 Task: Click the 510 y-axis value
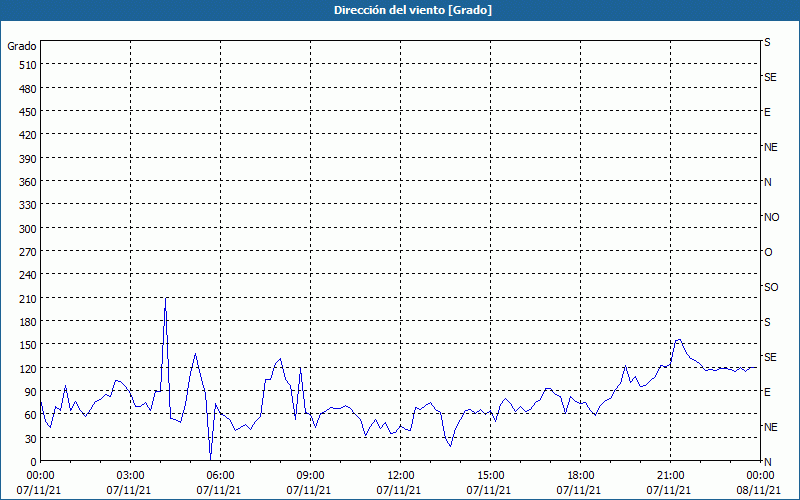point(29,65)
